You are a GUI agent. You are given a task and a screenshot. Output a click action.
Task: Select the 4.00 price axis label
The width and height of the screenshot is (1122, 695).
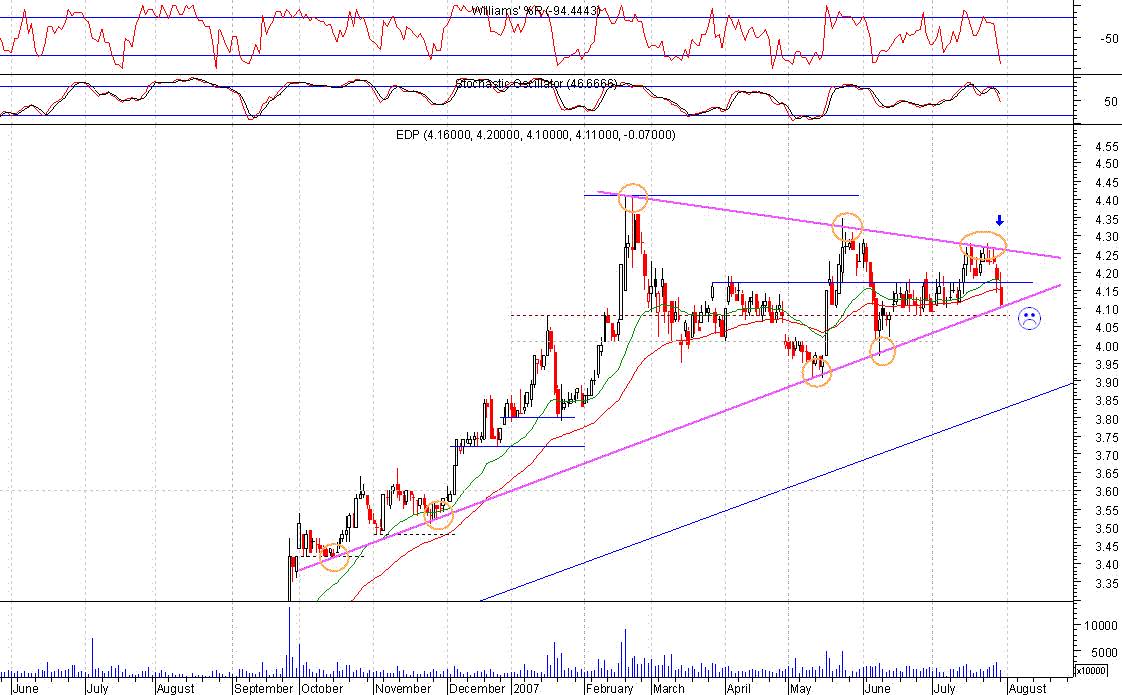(1107, 346)
